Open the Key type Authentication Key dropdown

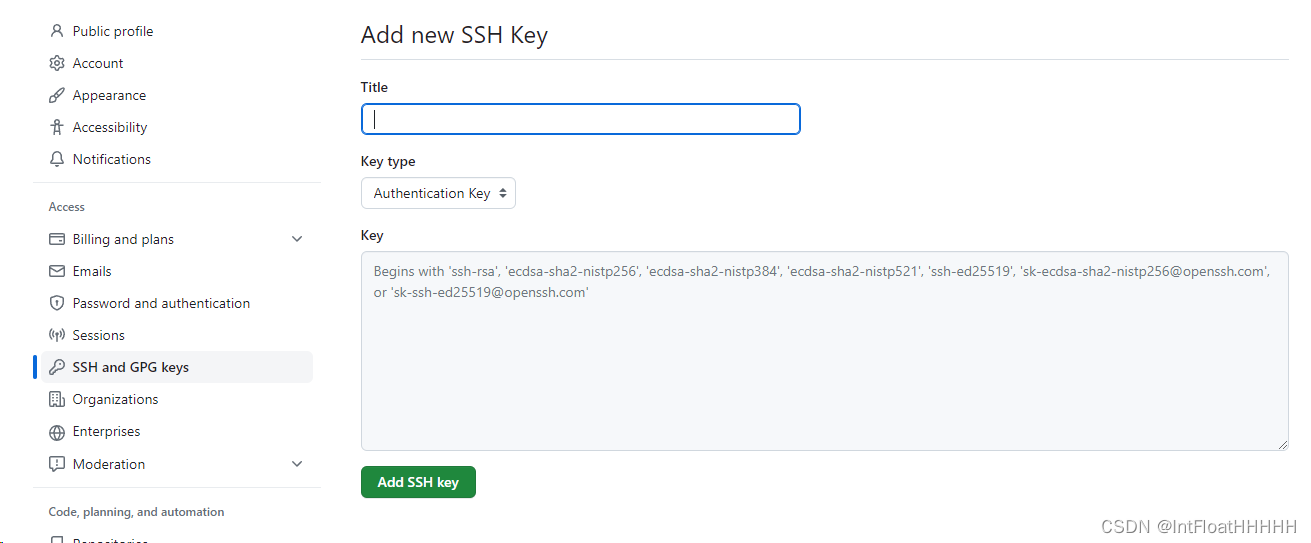tap(438, 193)
